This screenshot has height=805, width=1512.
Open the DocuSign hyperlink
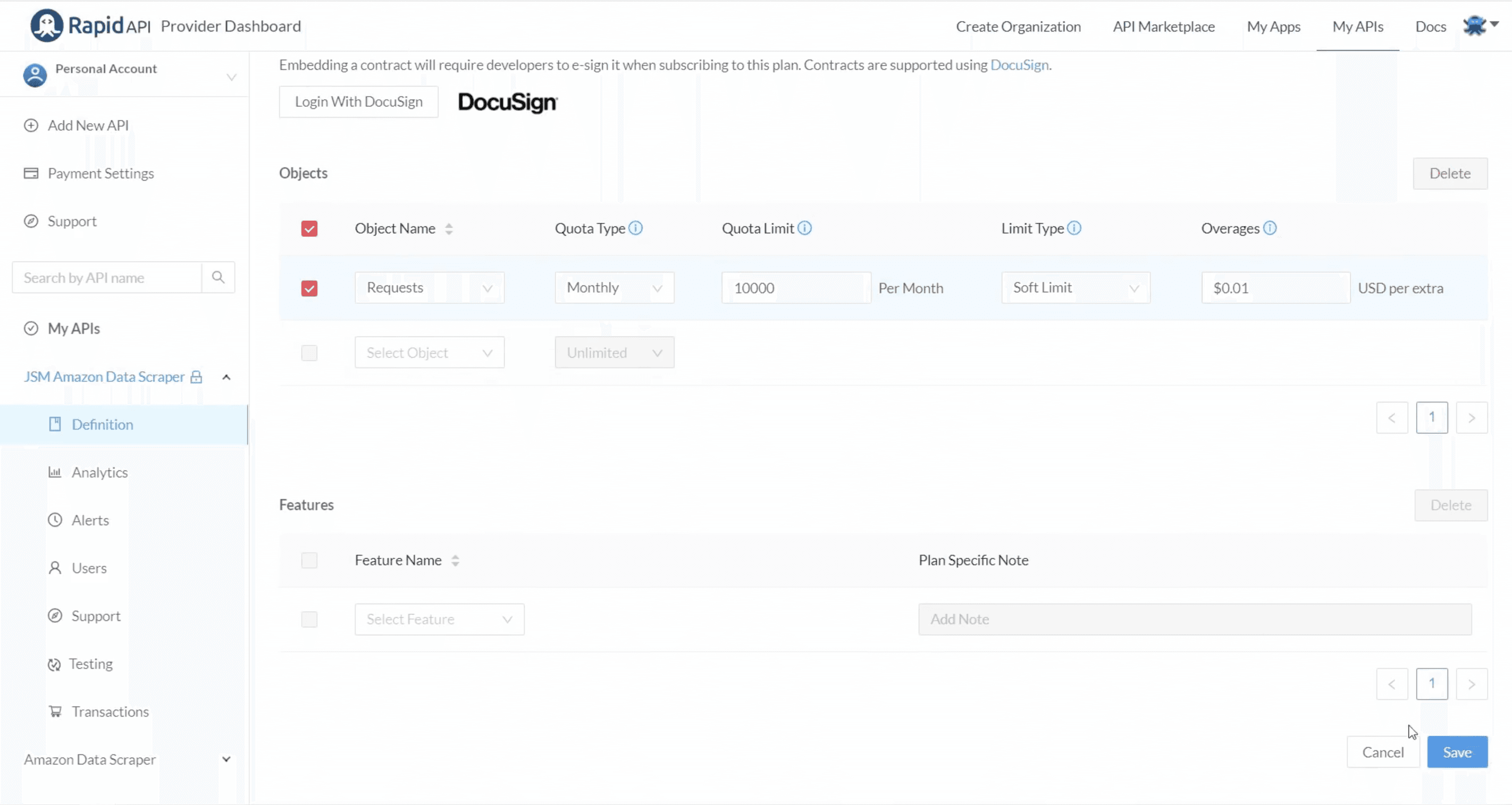point(1020,64)
